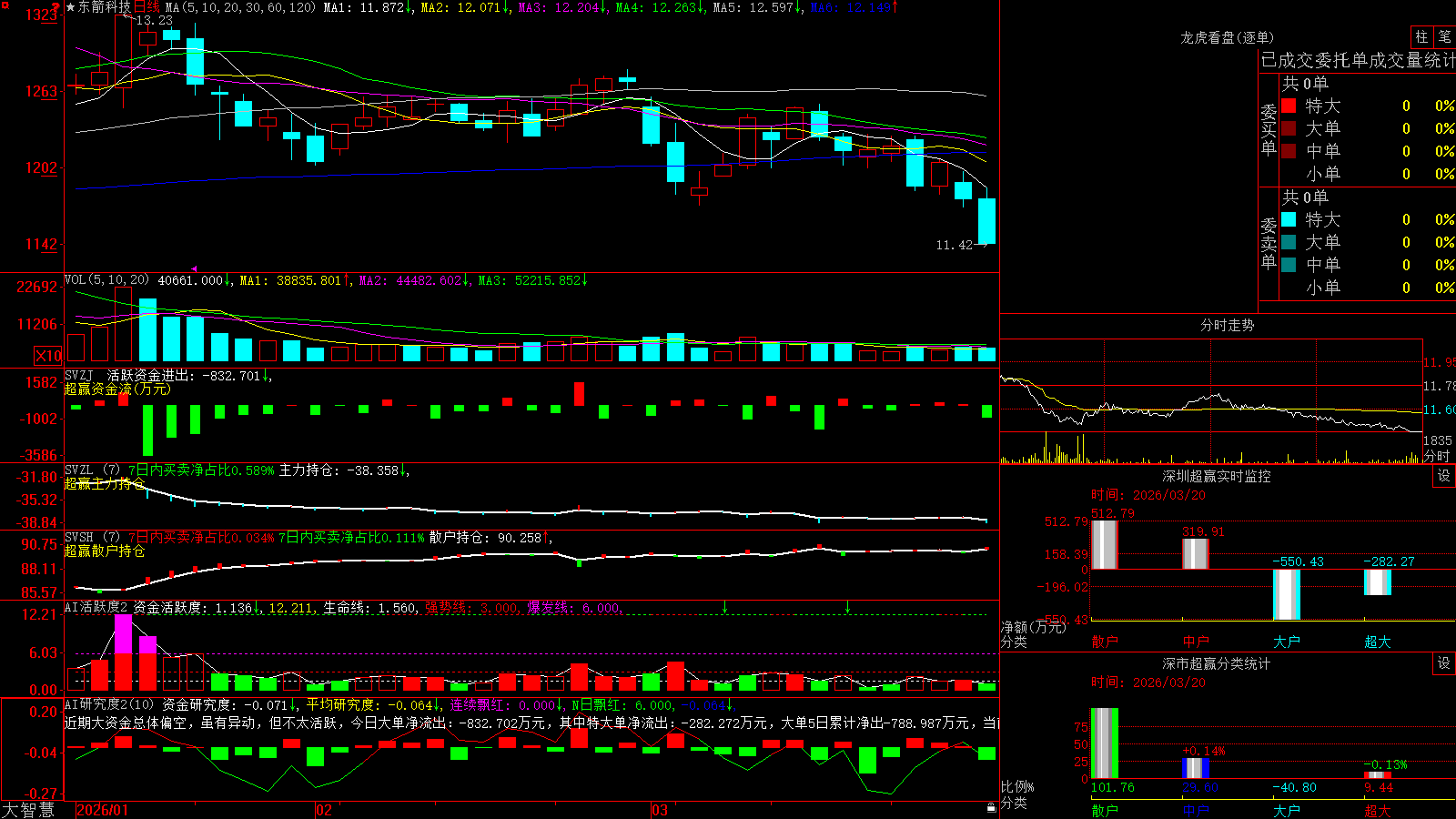
Task: Click the teal 大单 sell-order swatch
Action: [x=1289, y=242]
